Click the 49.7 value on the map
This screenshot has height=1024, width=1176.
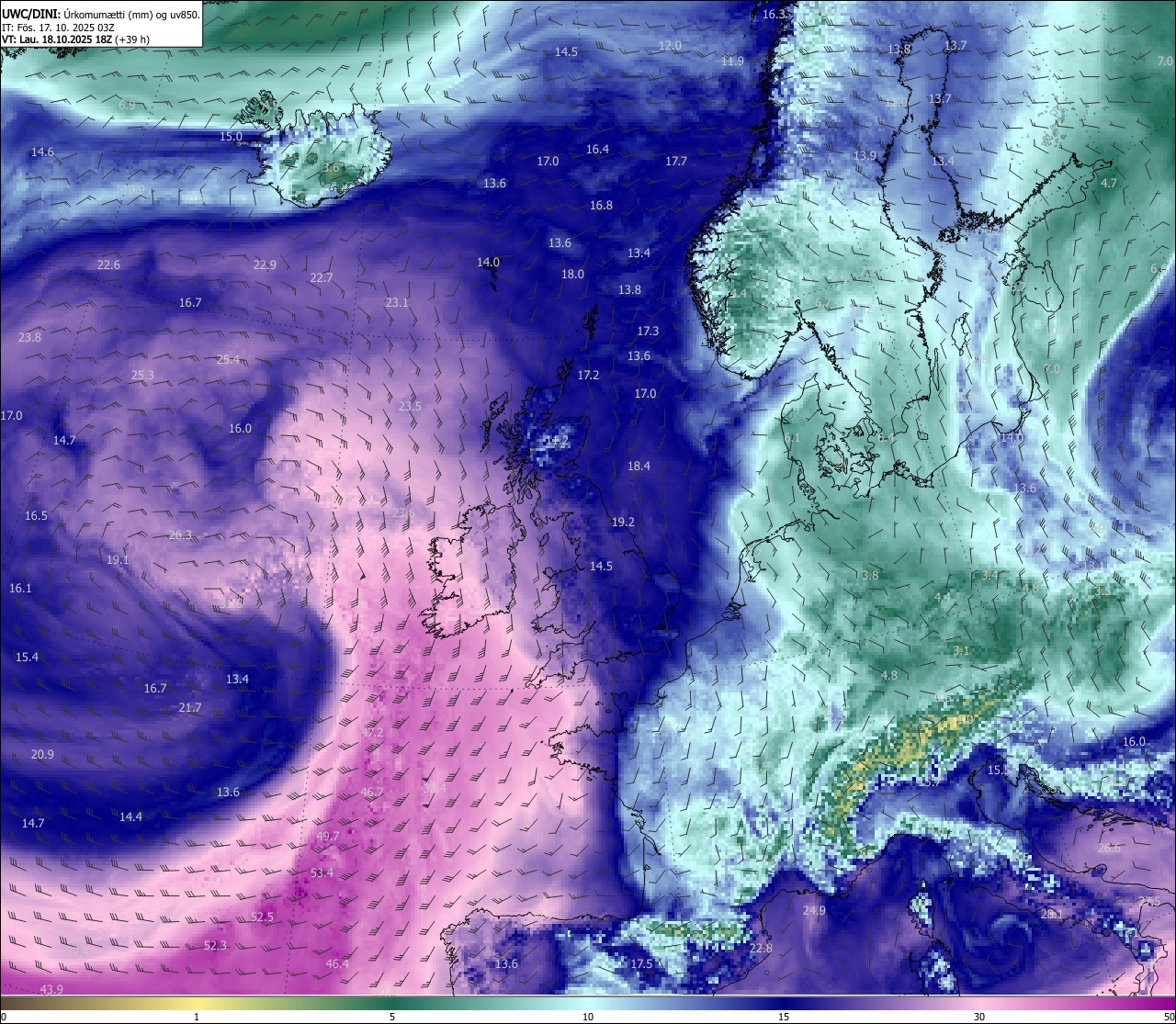click(x=327, y=836)
